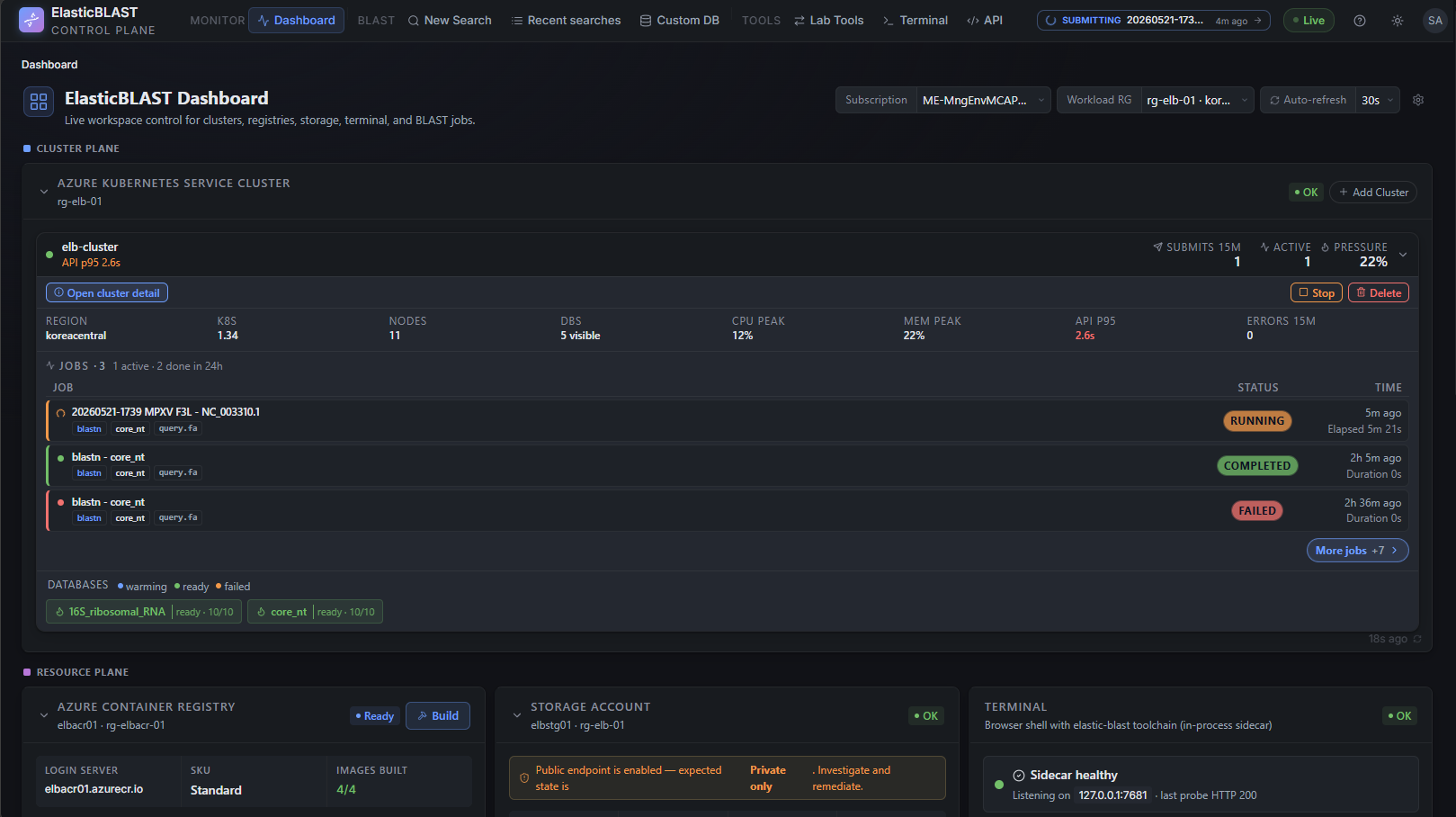
Task: Collapse the Azure Kubernetes Service Cluster section
Action: (x=43, y=192)
